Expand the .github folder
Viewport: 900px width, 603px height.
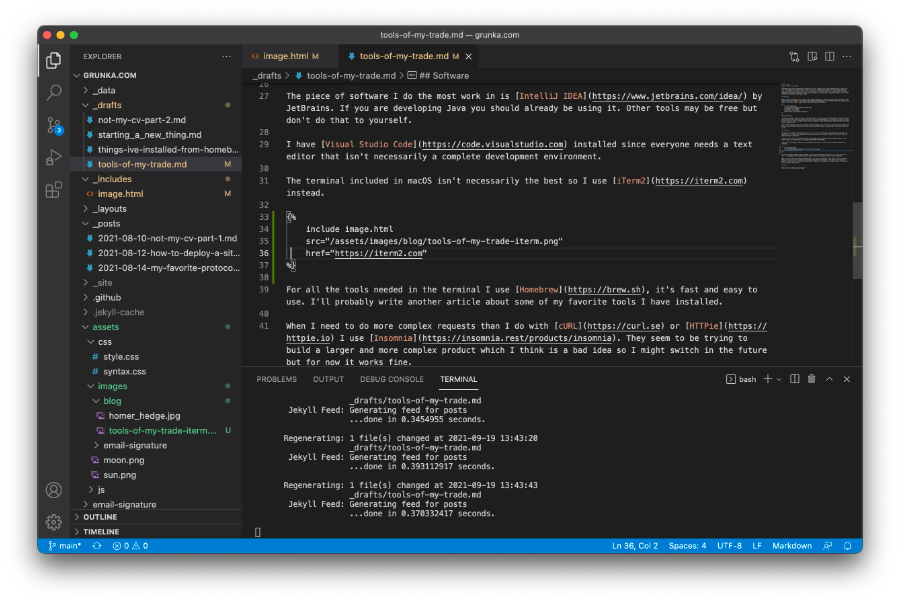click(156, 297)
